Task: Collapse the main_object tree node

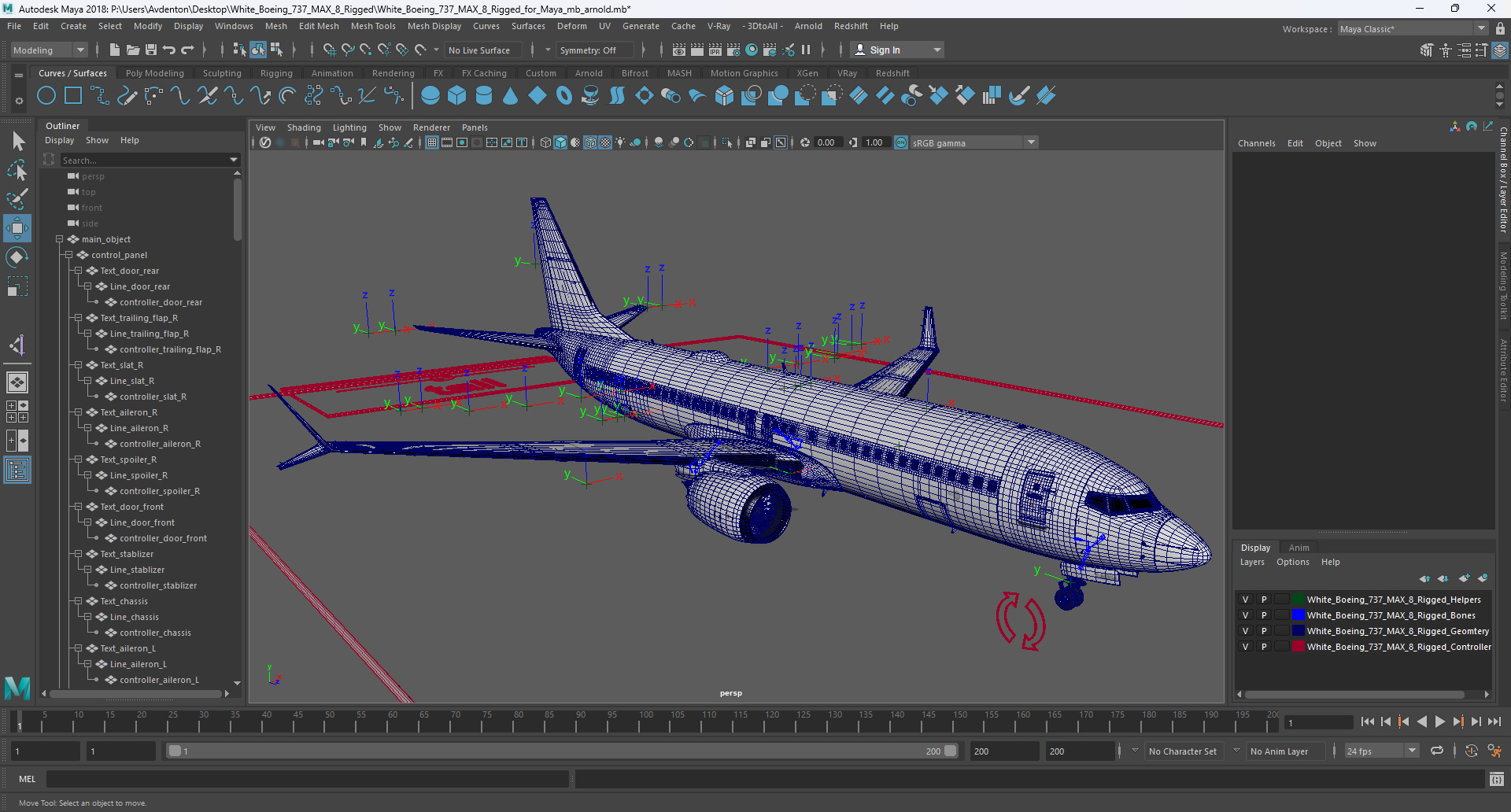Action: (x=59, y=239)
